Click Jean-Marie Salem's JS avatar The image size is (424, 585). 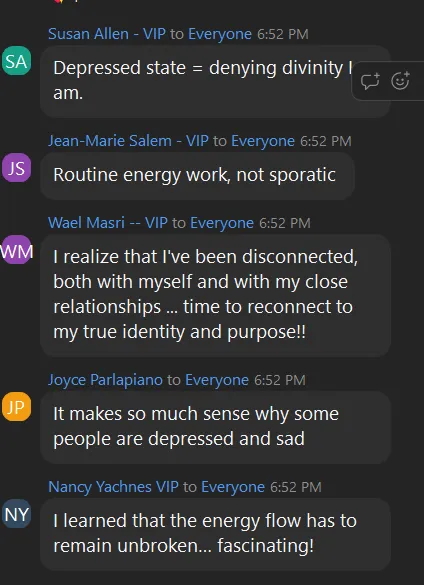16,168
